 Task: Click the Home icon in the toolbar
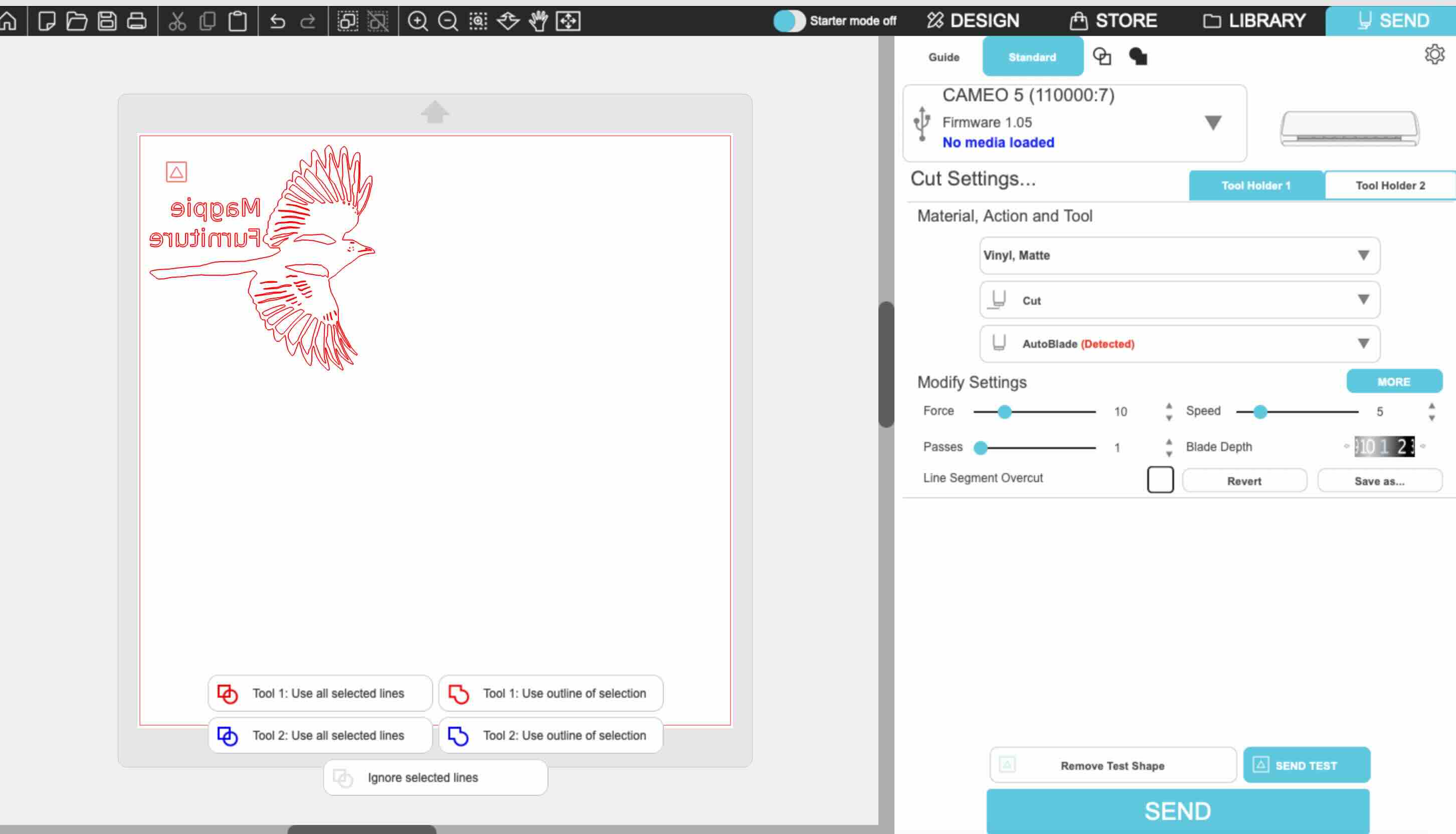point(8,21)
